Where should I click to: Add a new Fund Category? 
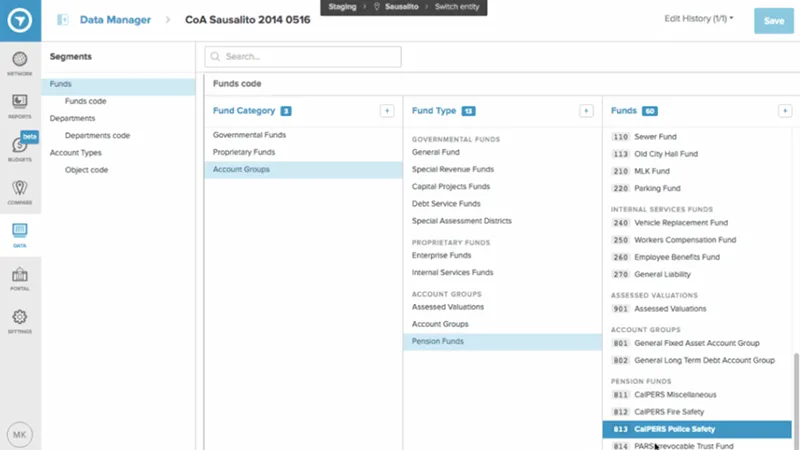387,111
